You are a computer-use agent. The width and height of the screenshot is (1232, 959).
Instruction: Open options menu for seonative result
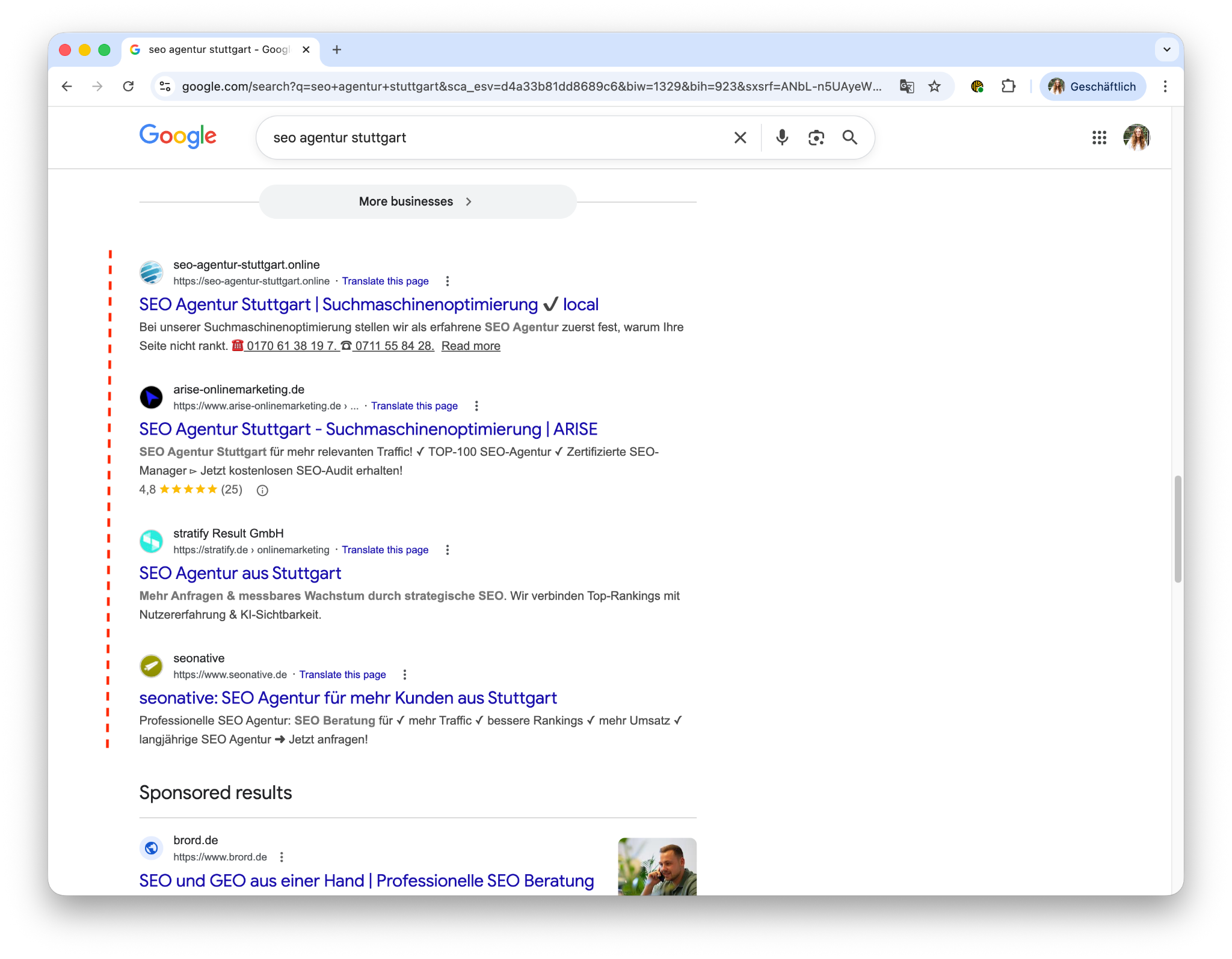404,675
